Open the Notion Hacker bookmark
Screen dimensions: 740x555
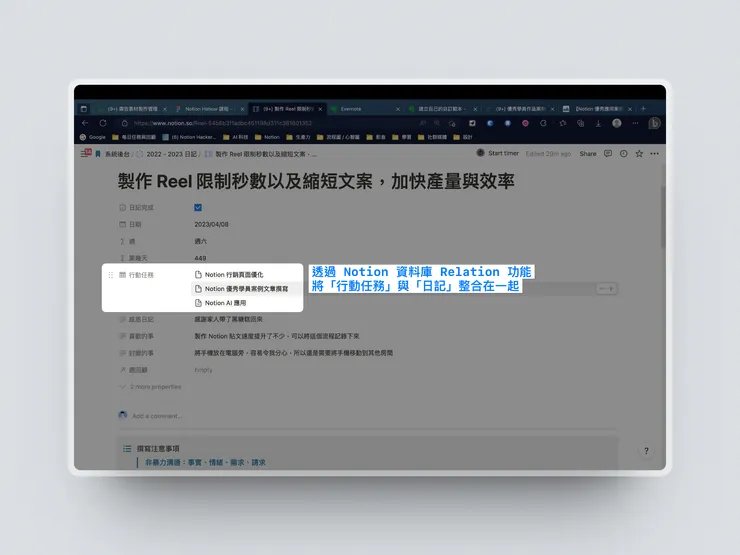(x=189, y=137)
